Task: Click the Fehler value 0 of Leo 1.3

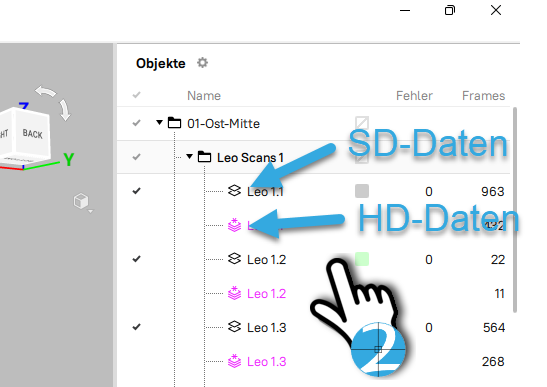Action: click(429, 328)
